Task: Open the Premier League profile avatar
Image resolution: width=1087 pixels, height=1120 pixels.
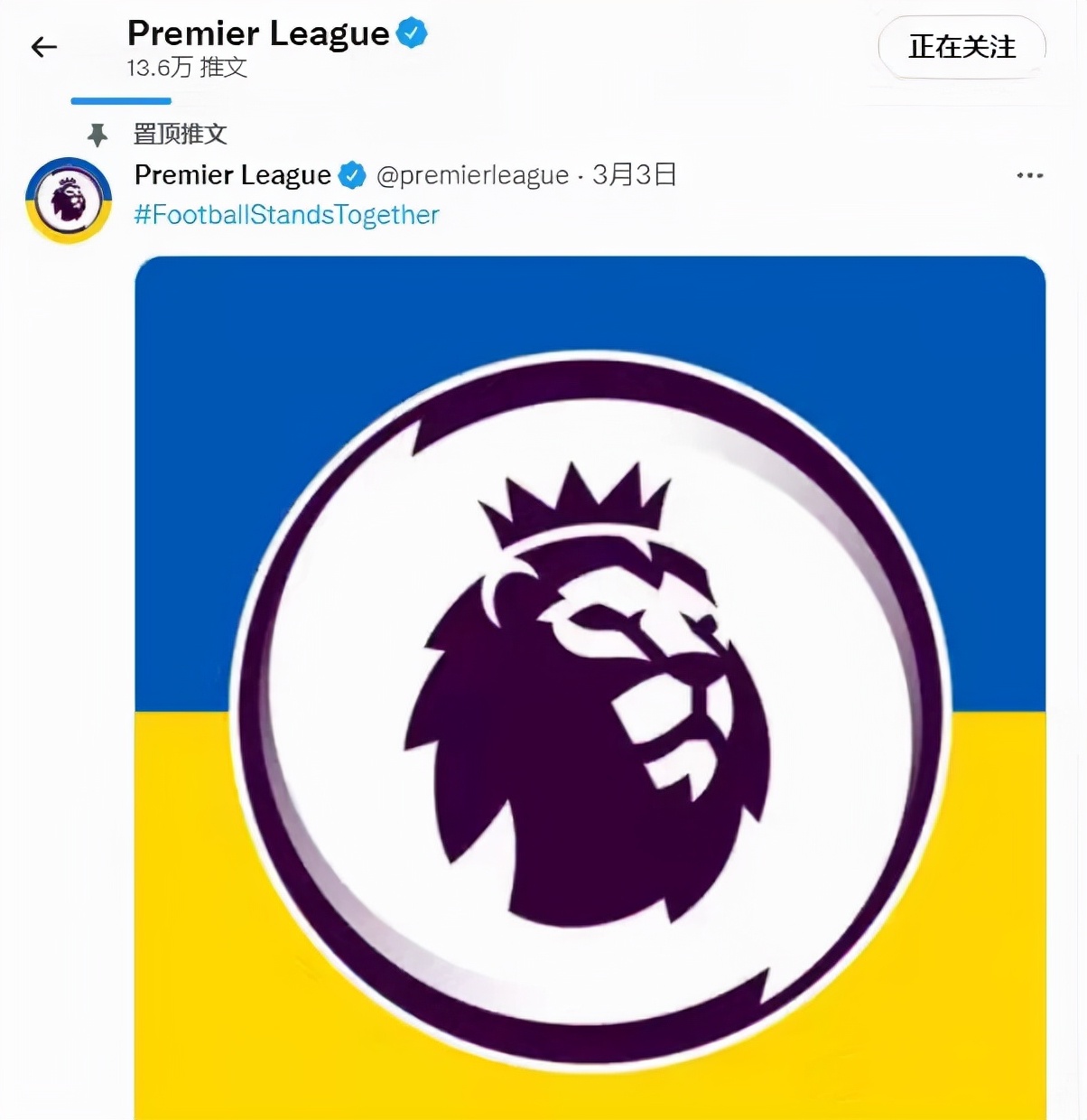Action: click(69, 201)
